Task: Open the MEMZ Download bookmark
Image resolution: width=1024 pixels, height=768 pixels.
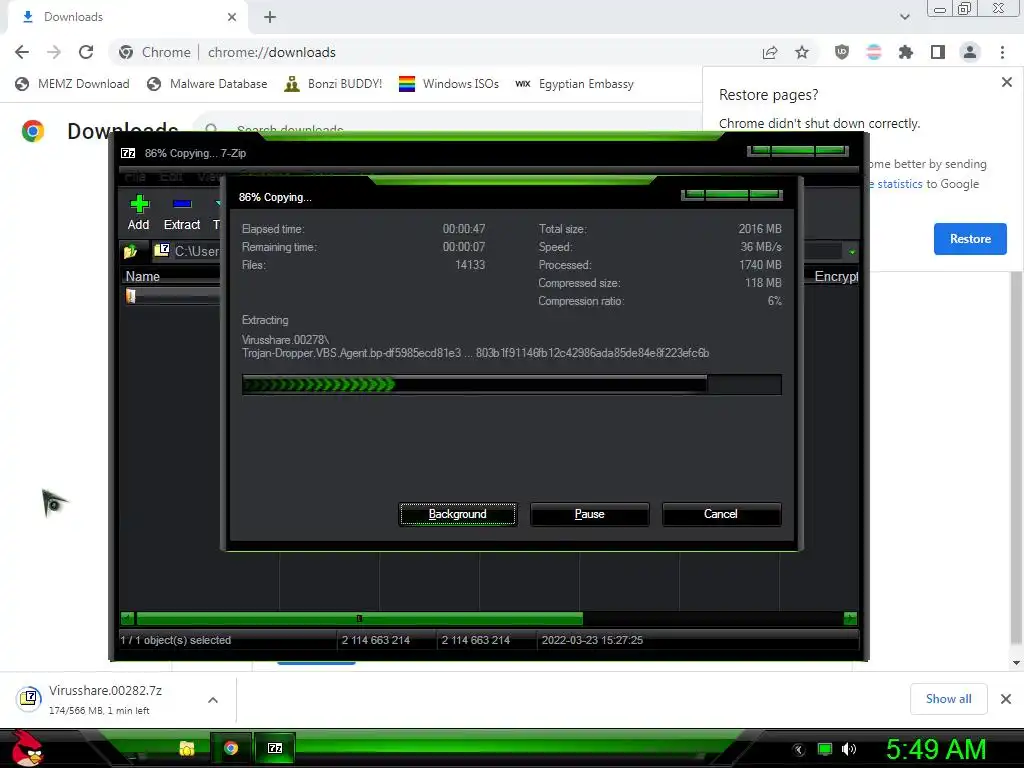Action: [x=72, y=84]
